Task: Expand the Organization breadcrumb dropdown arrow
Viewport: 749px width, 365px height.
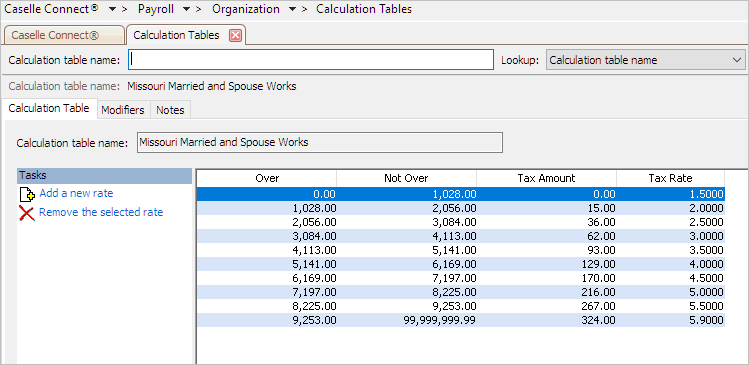Action: point(293,10)
